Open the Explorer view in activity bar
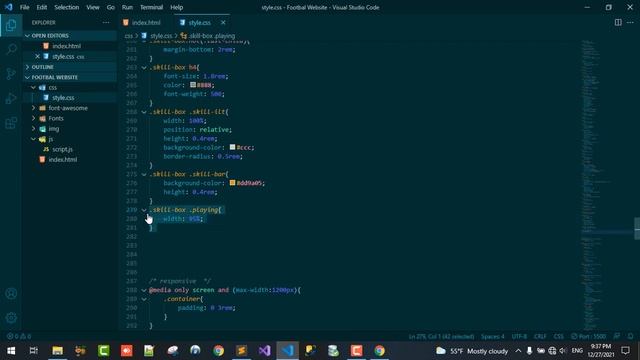This screenshot has height=360, width=640. click(x=11, y=25)
